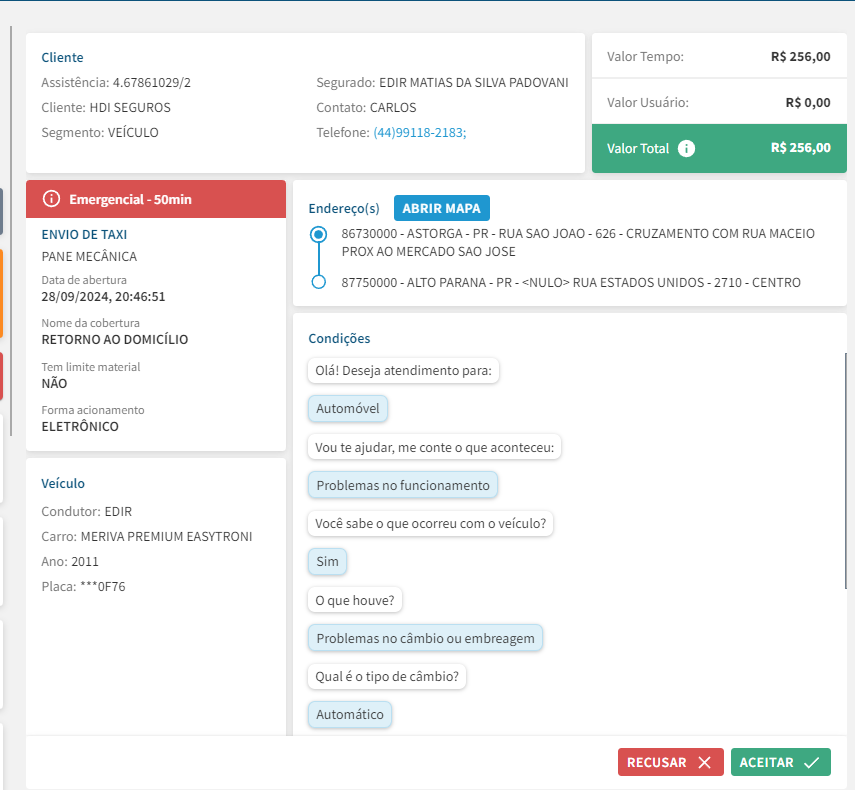Click the checkmark icon on the ACEITAR button
855x790 pixels.
[x=811, y=762]
